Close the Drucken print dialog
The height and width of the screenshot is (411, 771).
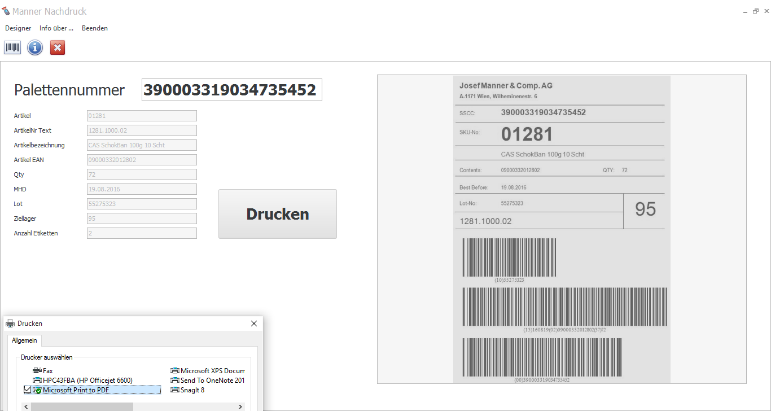pyautogui.click(x=254, y=323)
